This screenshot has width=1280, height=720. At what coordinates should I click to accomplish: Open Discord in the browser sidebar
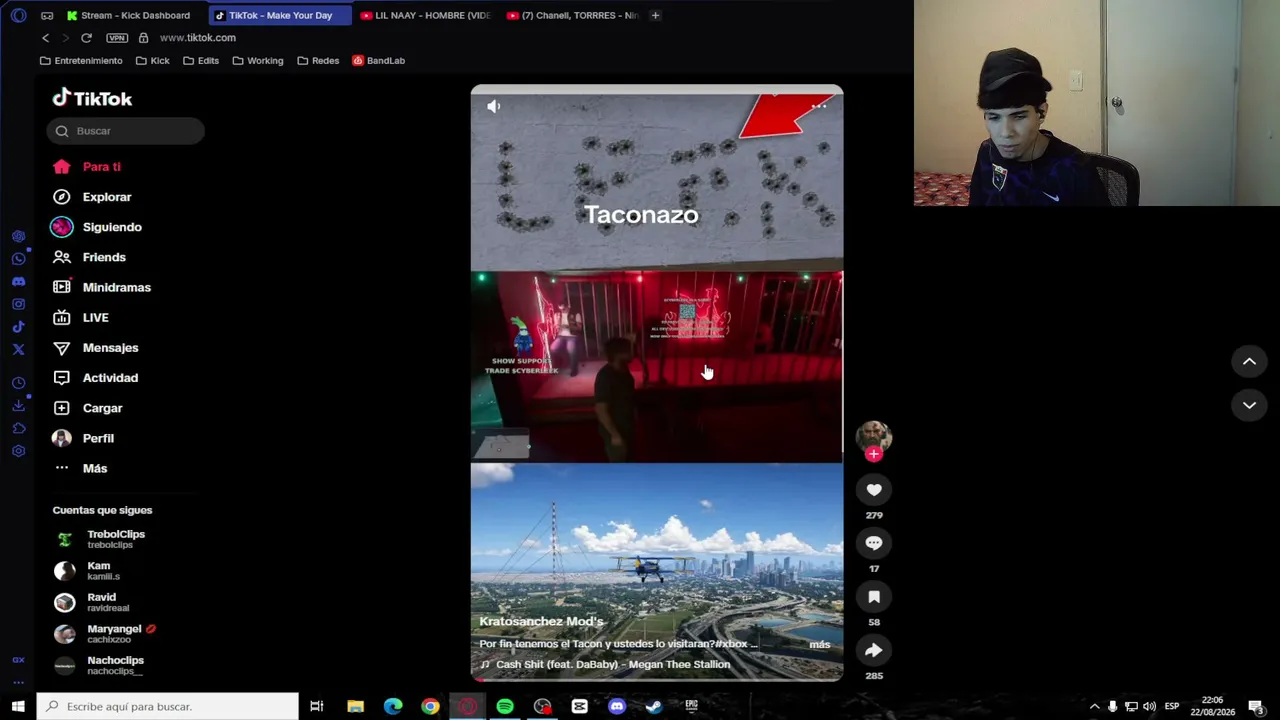(18, 282)
